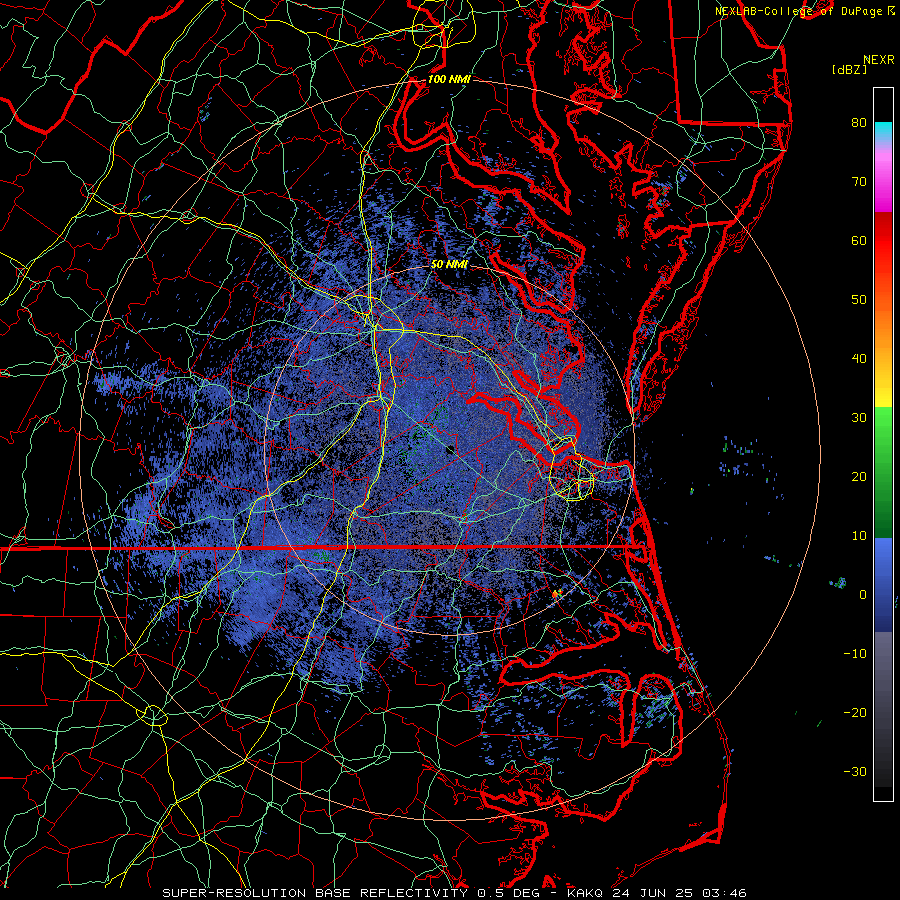
Task: Click the 50 dBZ scale value
Action: pos(859,300)
